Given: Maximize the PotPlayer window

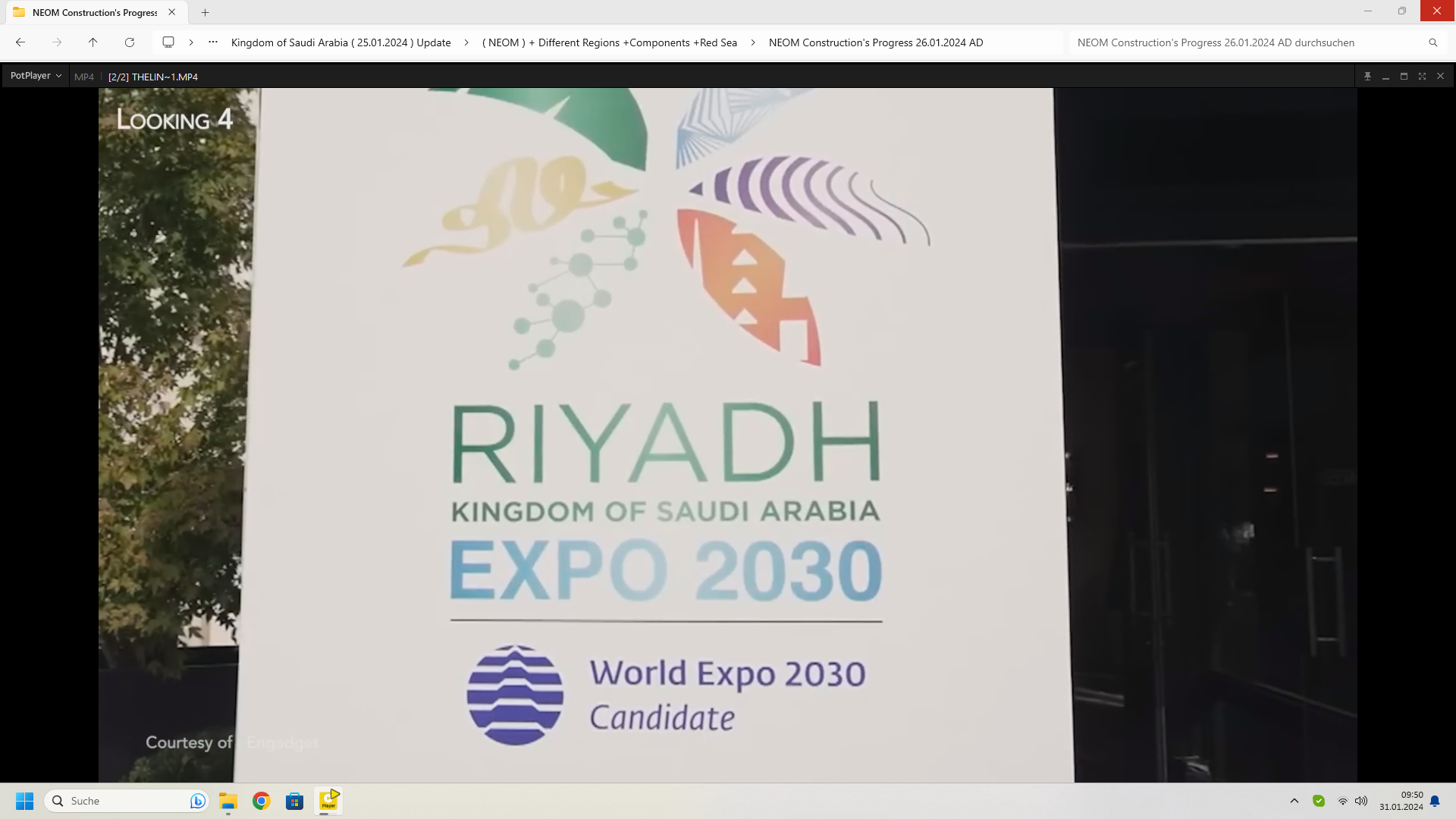Looking at the screenshot, I should pyautogui.click(x=1404, y=77).
